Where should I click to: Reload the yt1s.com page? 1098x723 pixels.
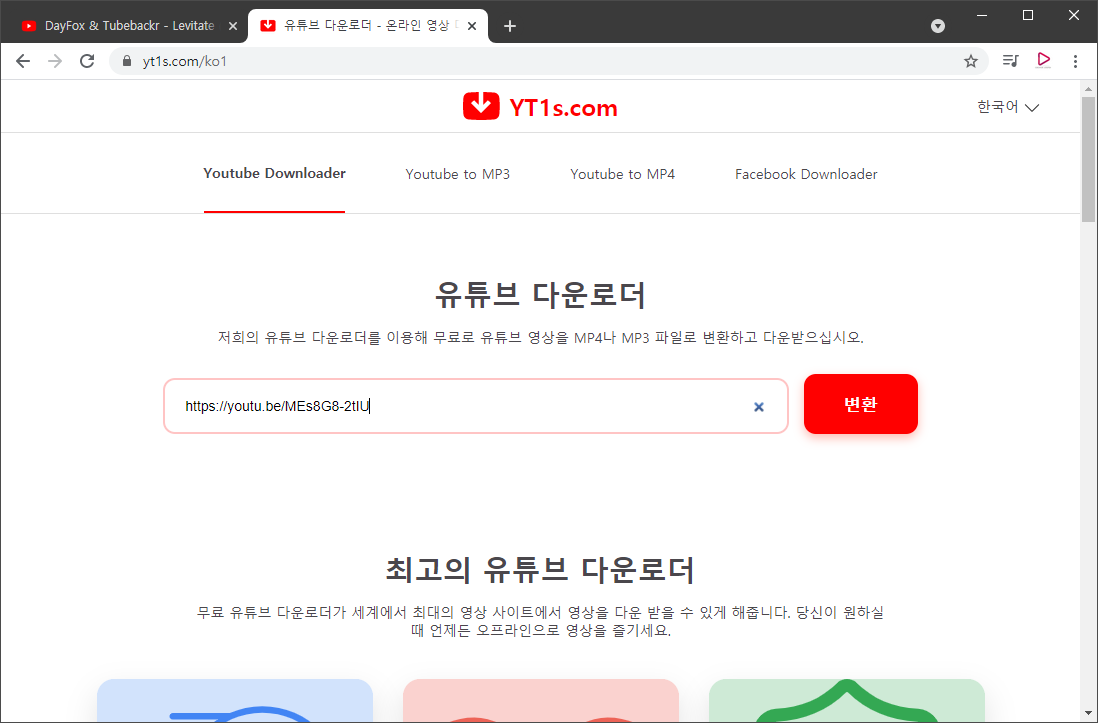[87, 62]
